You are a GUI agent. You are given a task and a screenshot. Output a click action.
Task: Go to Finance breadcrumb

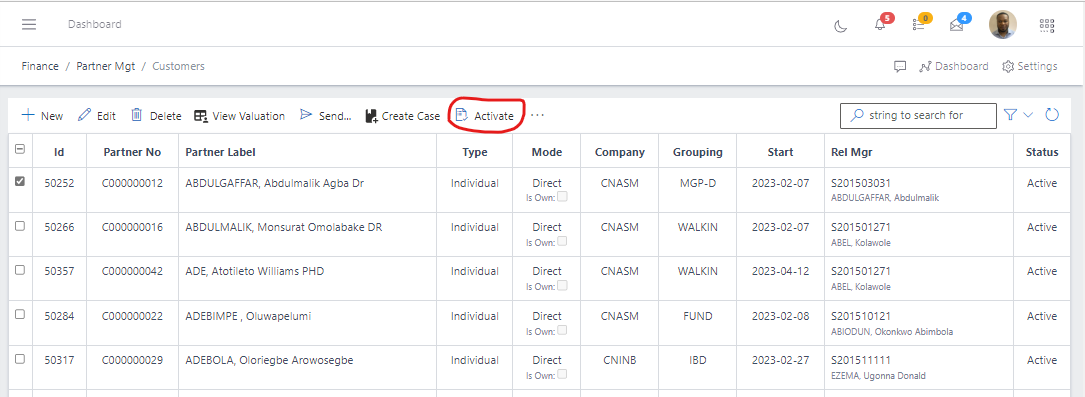[40, 66]
